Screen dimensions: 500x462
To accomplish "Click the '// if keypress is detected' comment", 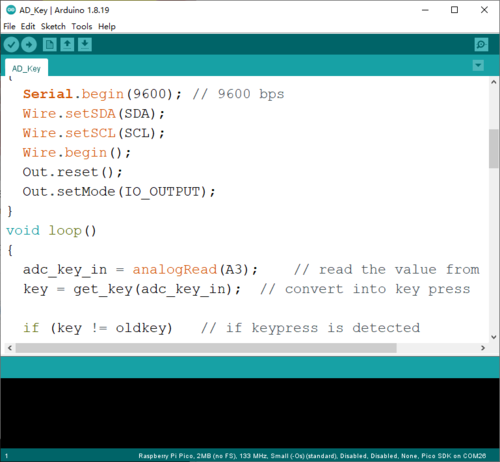I will click(x=311, y=328).
